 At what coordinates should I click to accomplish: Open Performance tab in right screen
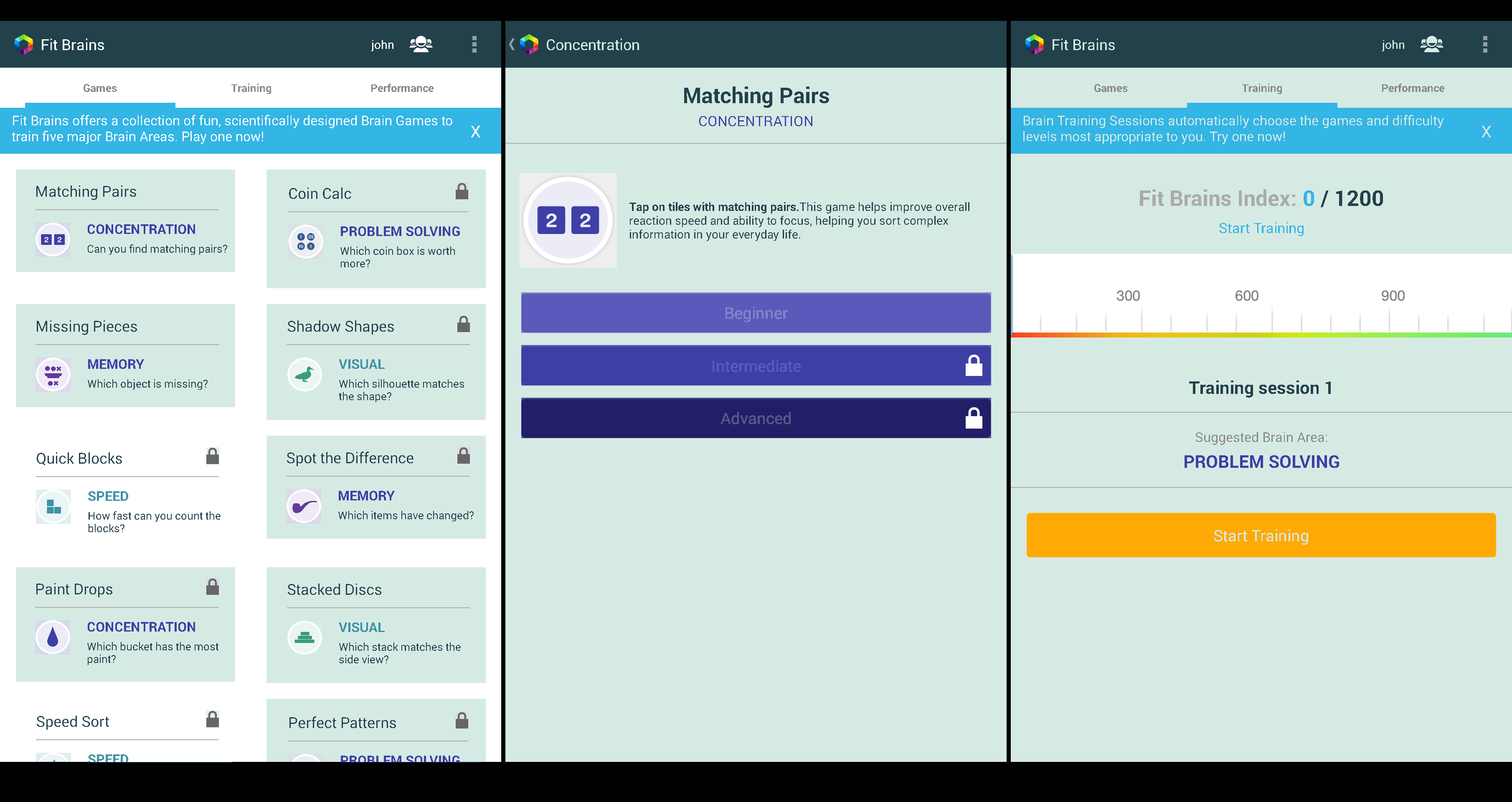pos(1413,88)
